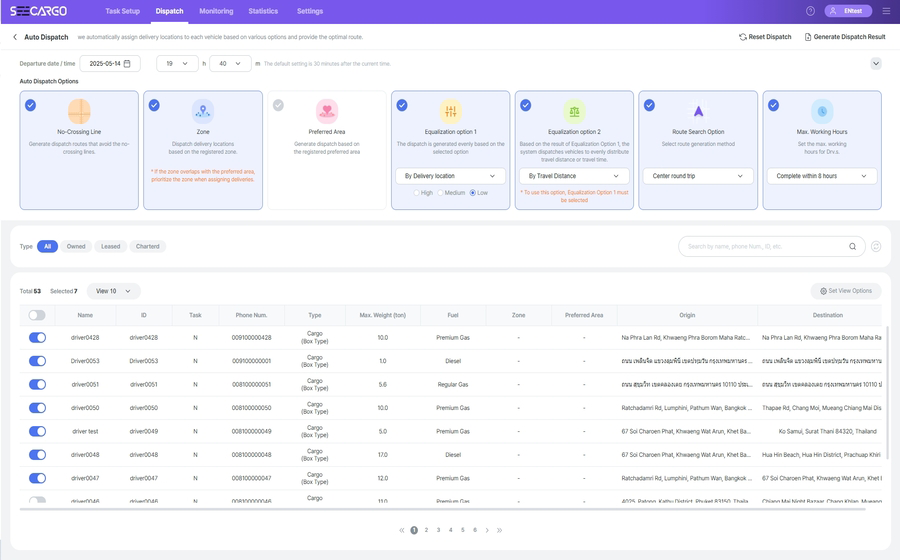Image resolution: width=900 pixels, height=560 pixels.
Task: Open the Task Setup tab
Action: (122, 11)
